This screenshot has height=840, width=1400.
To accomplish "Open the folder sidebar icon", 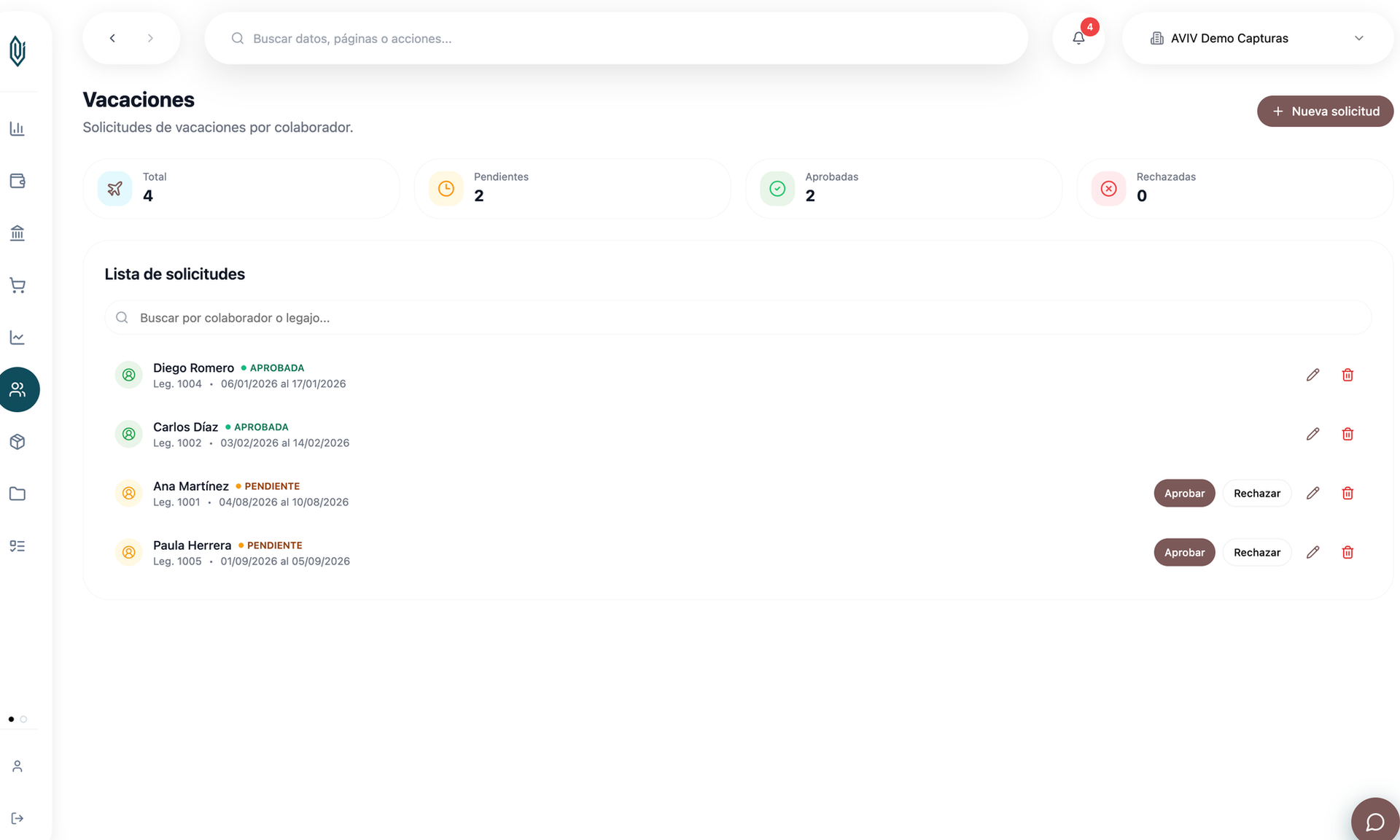I will [x=17, y=494].
